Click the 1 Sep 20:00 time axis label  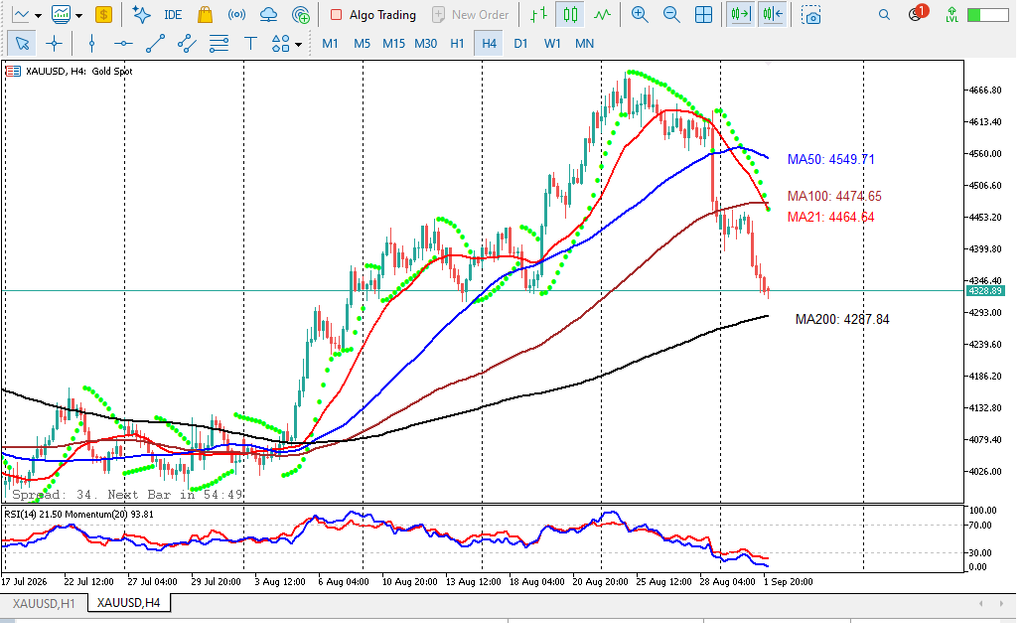click(788, 581)
